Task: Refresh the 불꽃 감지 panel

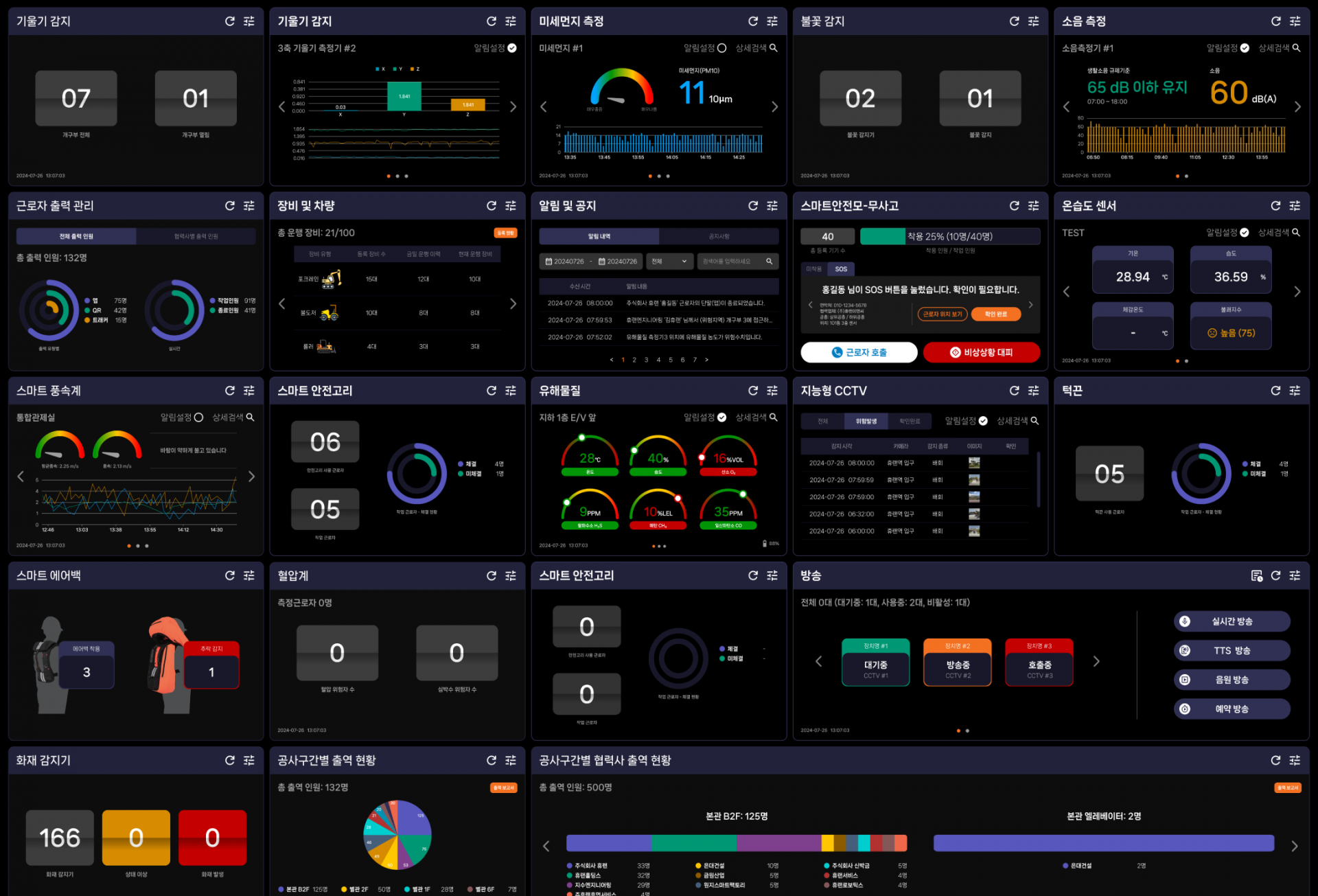Action: [1015, 21]
